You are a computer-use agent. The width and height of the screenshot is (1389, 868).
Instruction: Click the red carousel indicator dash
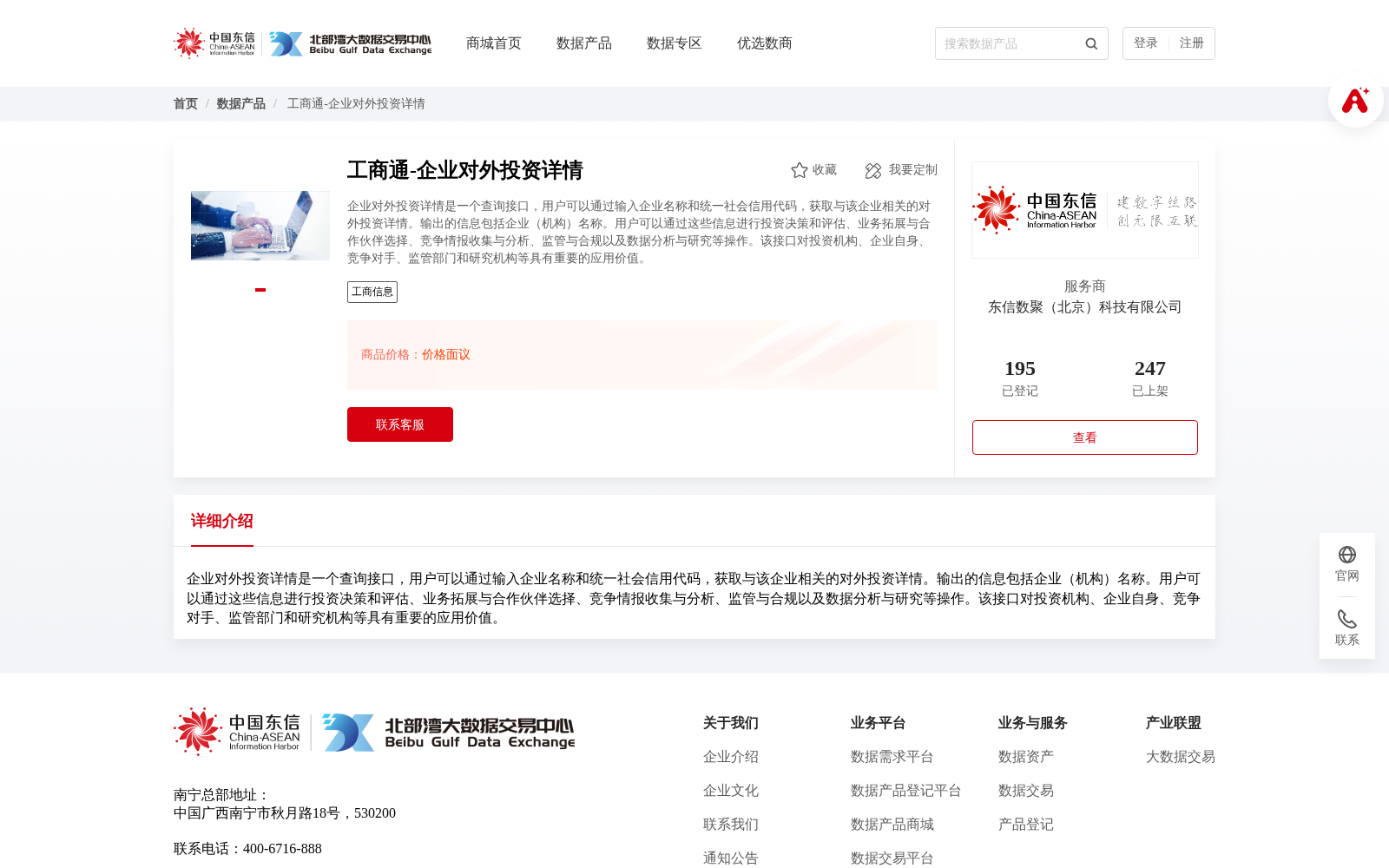point(260,290)
